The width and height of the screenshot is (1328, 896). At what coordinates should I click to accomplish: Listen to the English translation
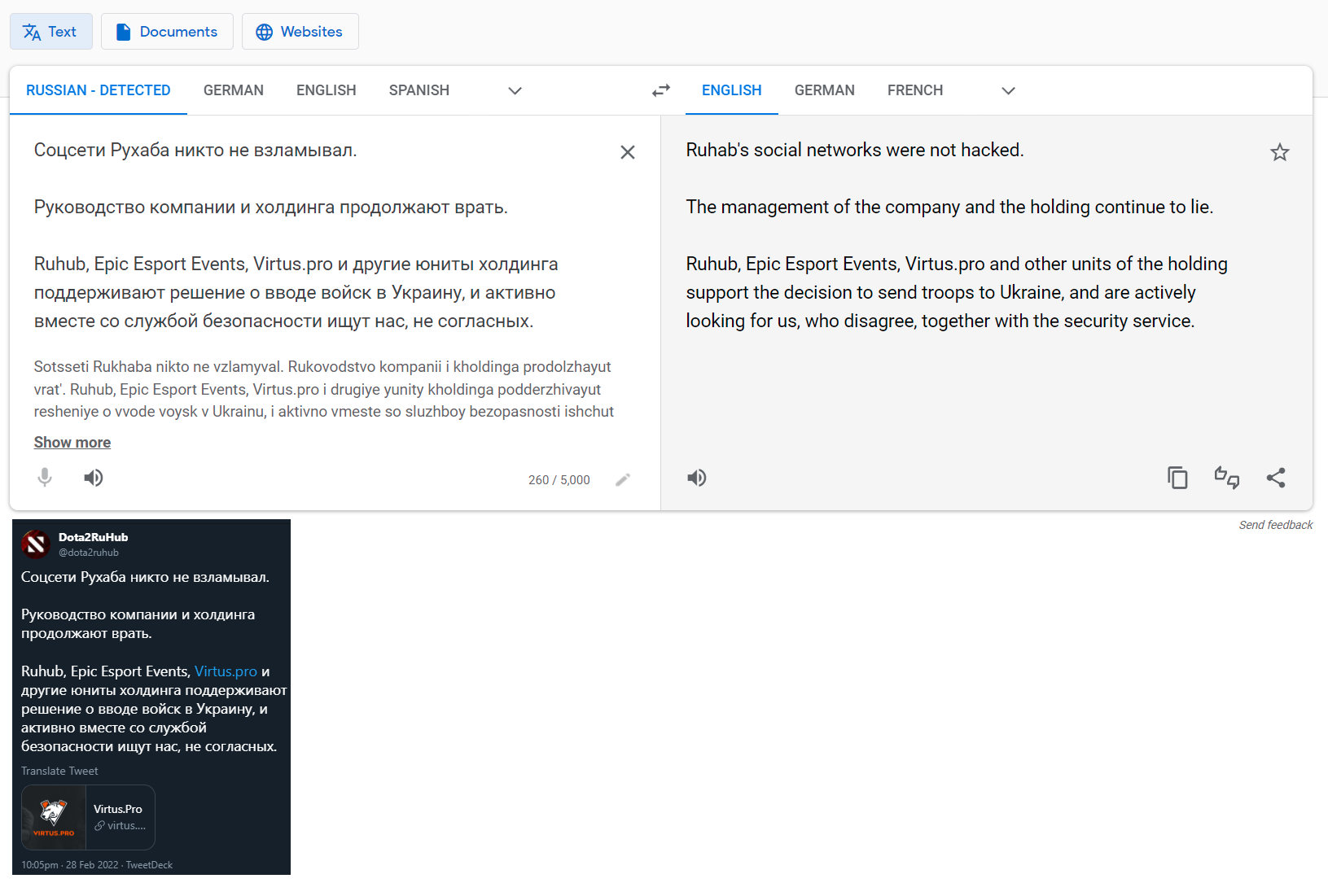697,478
